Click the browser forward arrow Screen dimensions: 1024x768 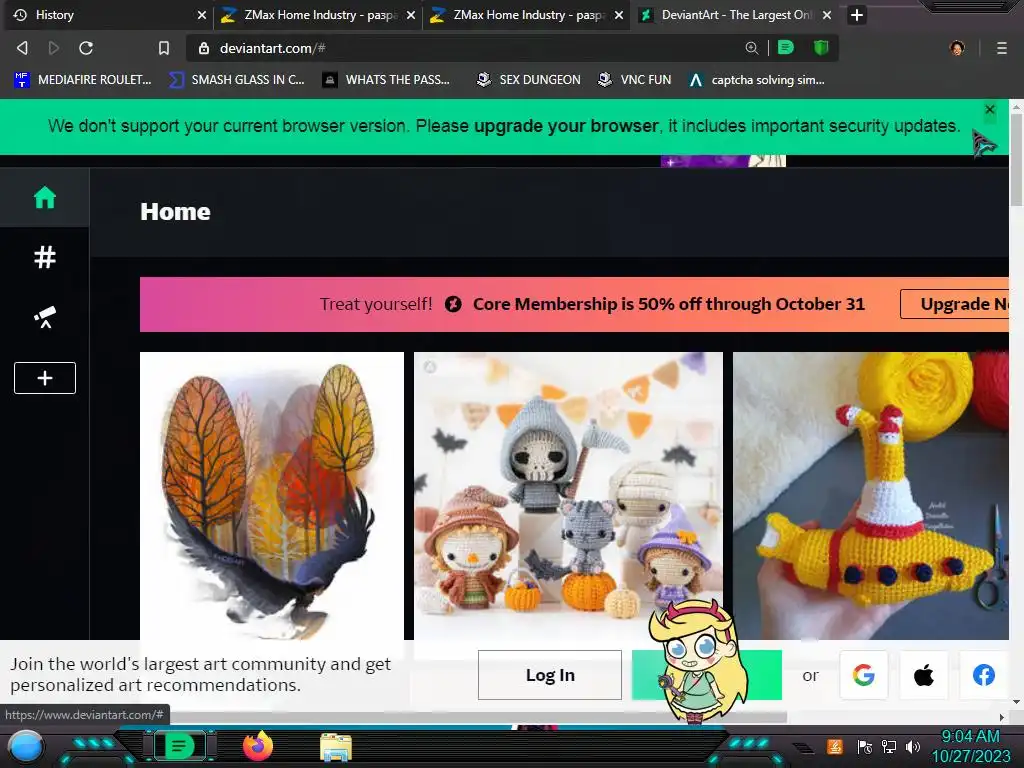tap(54, 48)
